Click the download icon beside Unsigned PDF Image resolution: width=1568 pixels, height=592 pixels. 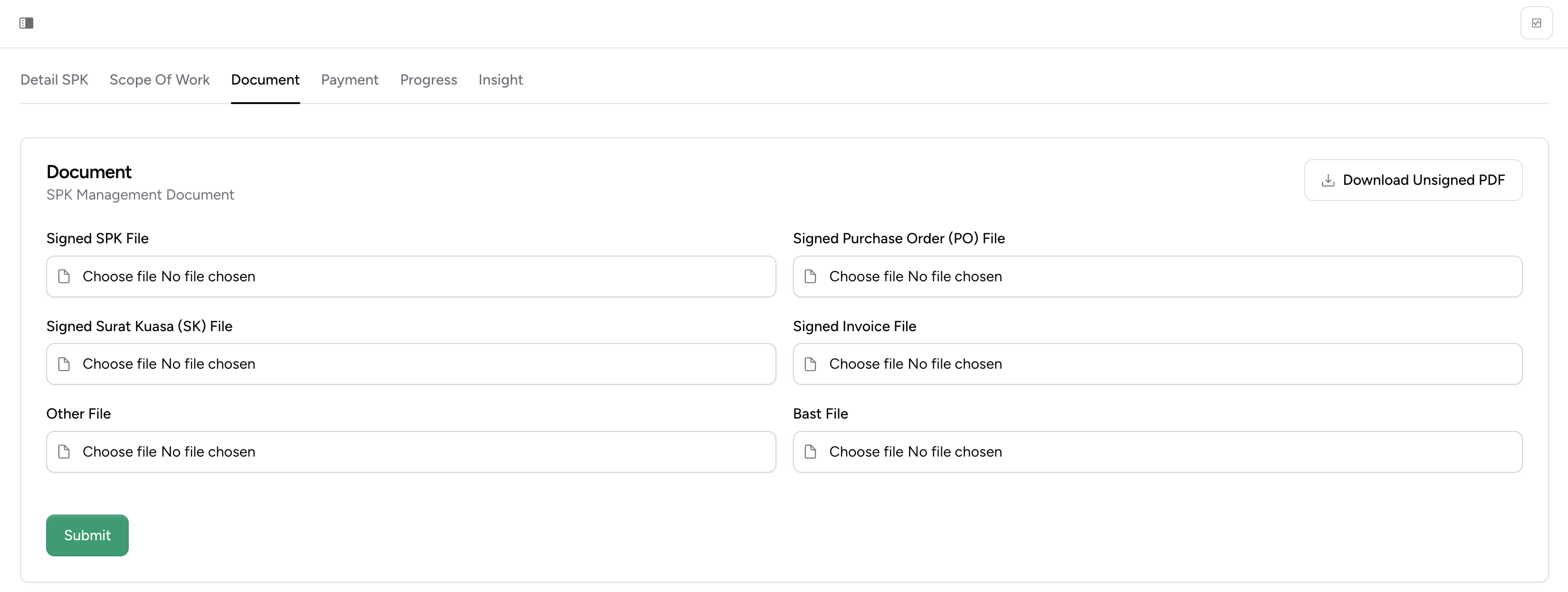(1328, 181)
